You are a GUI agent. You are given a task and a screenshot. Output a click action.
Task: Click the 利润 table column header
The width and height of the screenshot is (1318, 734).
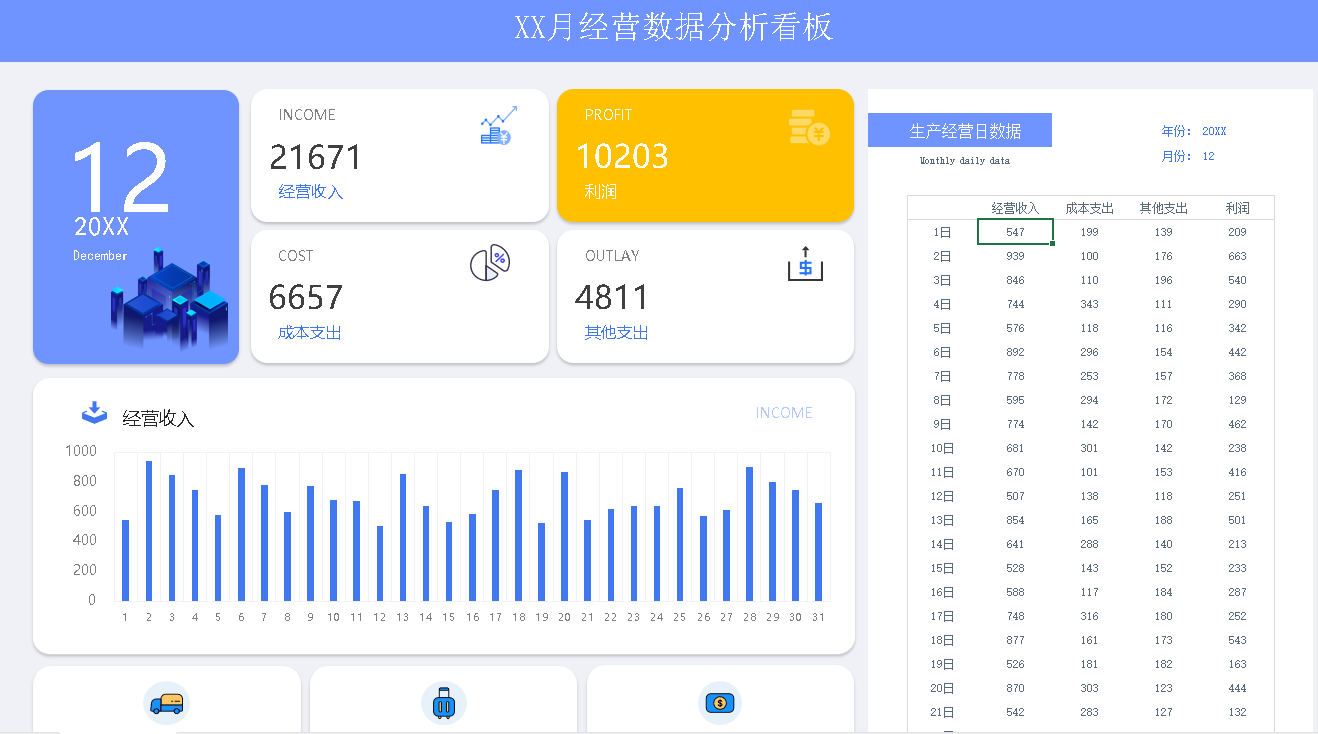[x=1237, y=208]
